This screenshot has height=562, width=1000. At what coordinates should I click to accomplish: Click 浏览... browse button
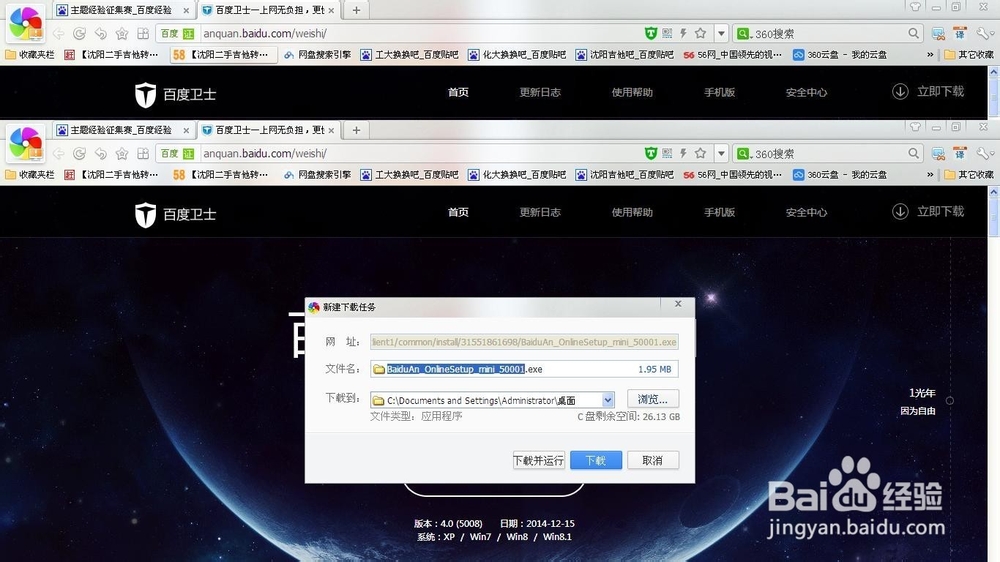(x=652, y=399)
